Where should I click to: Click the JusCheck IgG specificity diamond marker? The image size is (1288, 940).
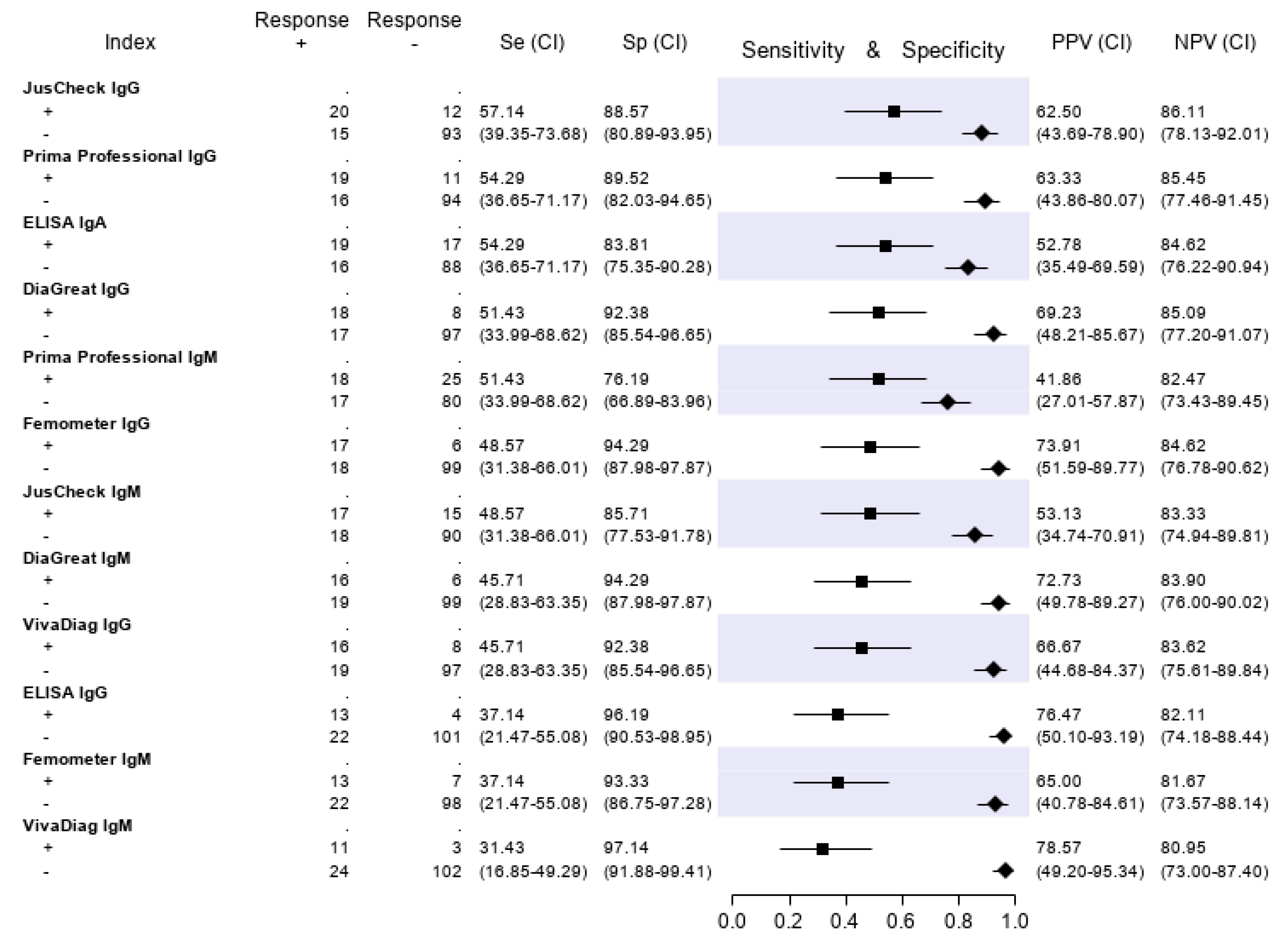click(981, 134)
